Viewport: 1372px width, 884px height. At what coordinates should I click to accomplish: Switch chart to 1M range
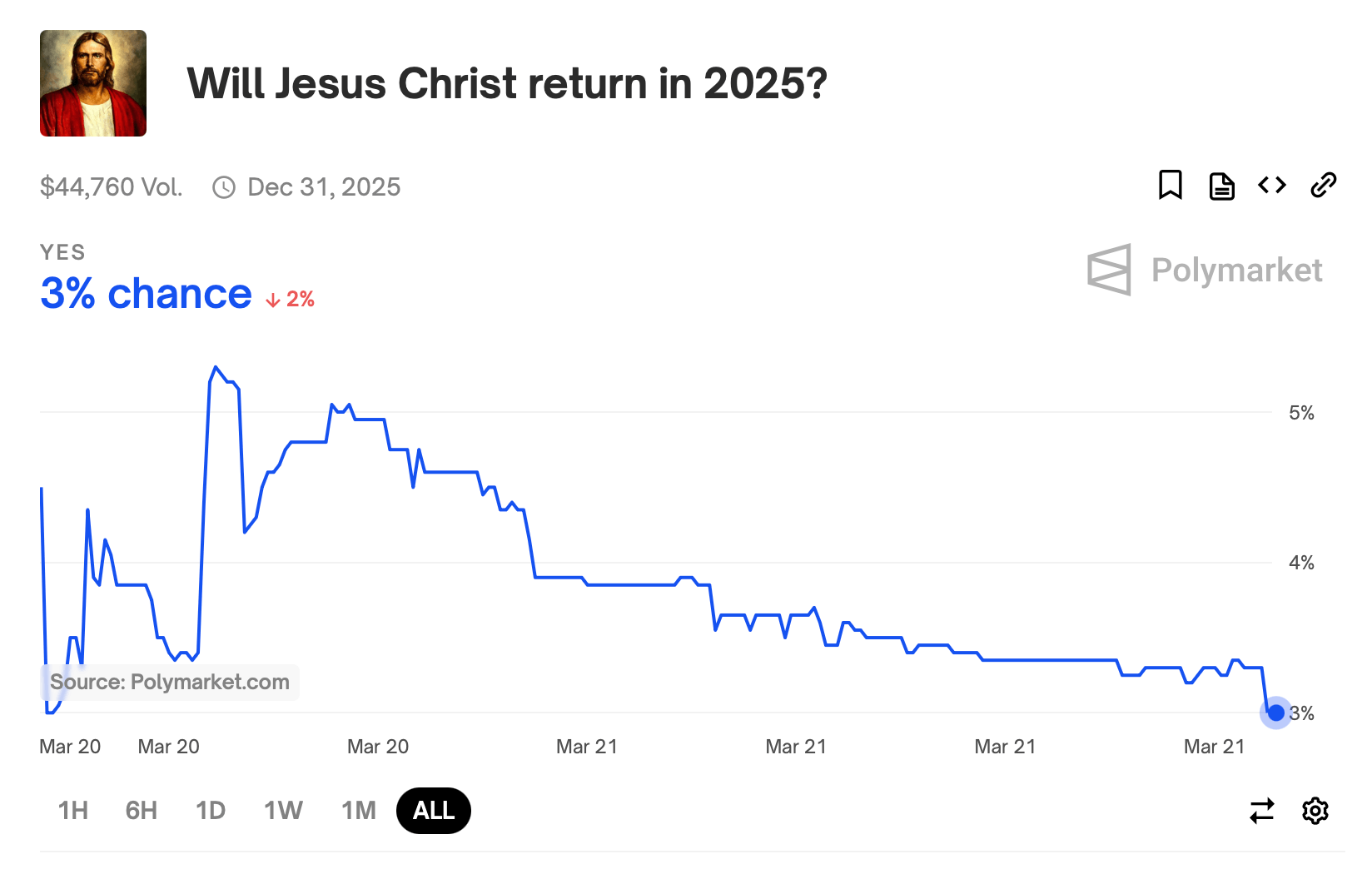[358, 810]
